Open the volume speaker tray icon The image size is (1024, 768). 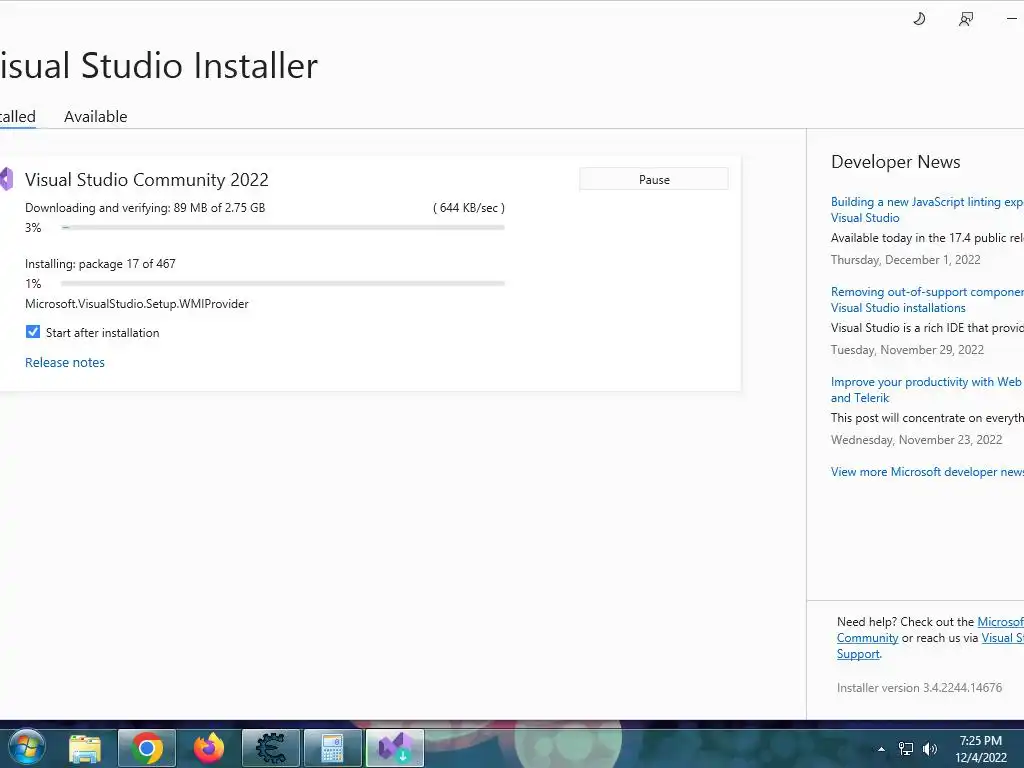929,749
